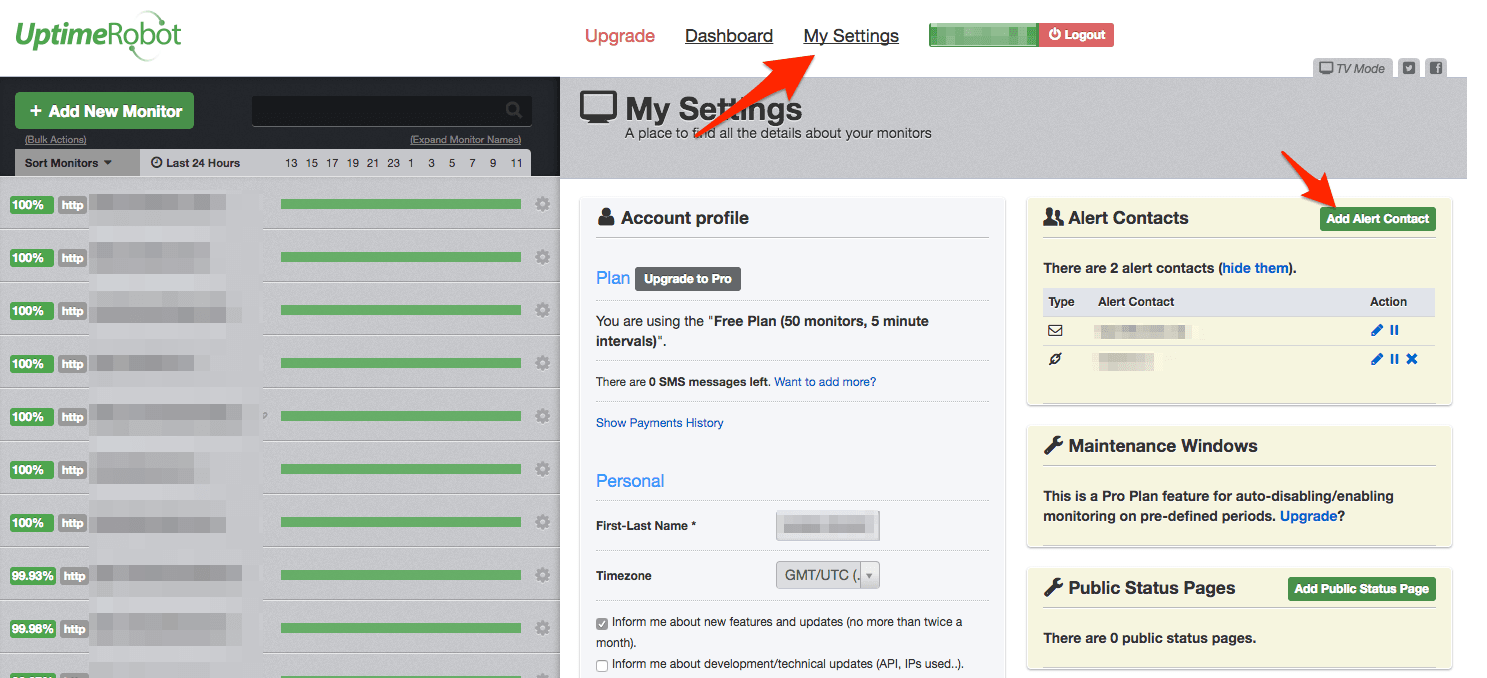Click Add Alert Contact
This screenshot has width=1487, height=678.
(x=1378, y=219)
